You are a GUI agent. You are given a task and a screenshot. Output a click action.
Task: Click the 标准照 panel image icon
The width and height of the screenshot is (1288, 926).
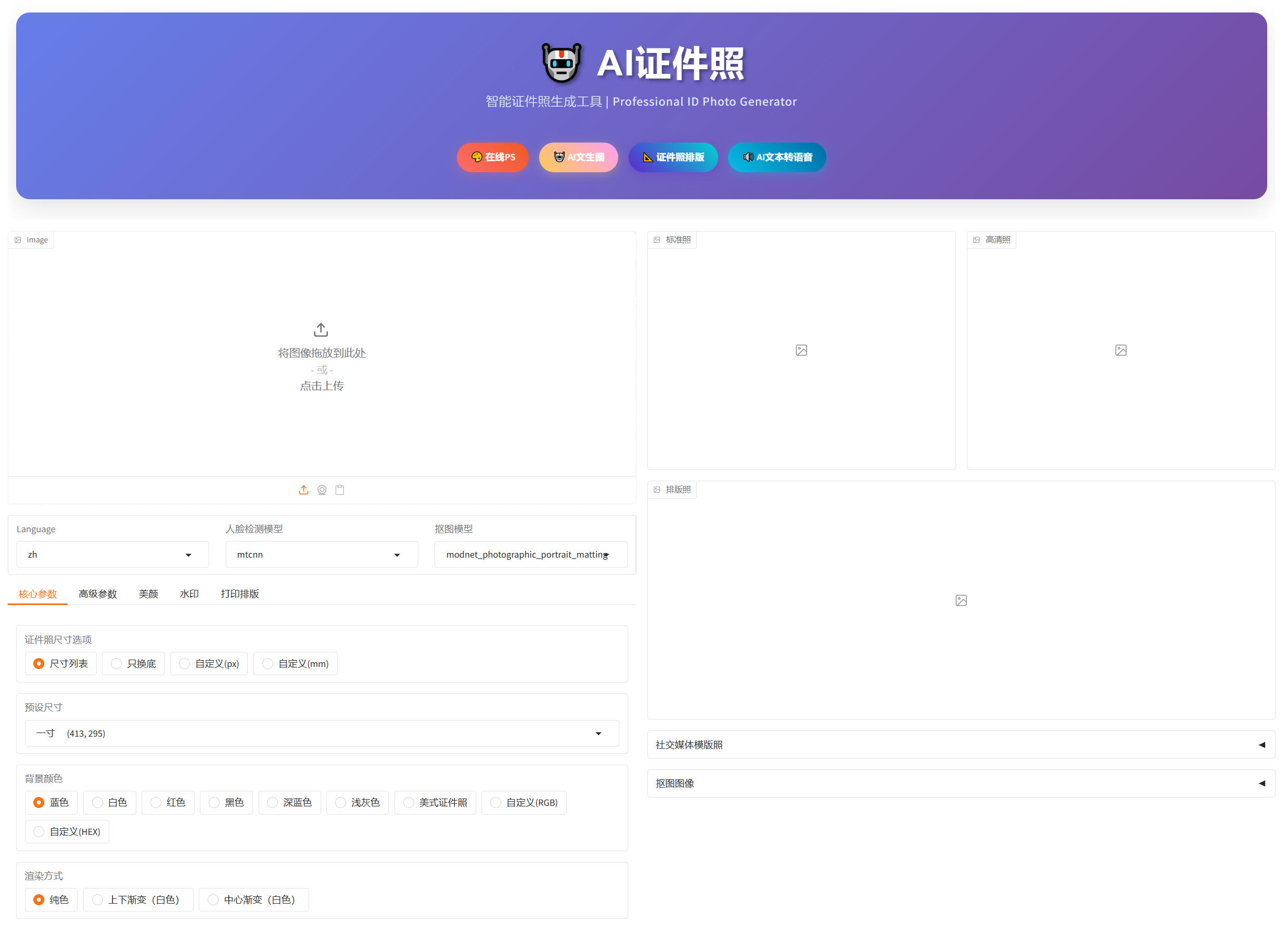(x=801, y=350)
